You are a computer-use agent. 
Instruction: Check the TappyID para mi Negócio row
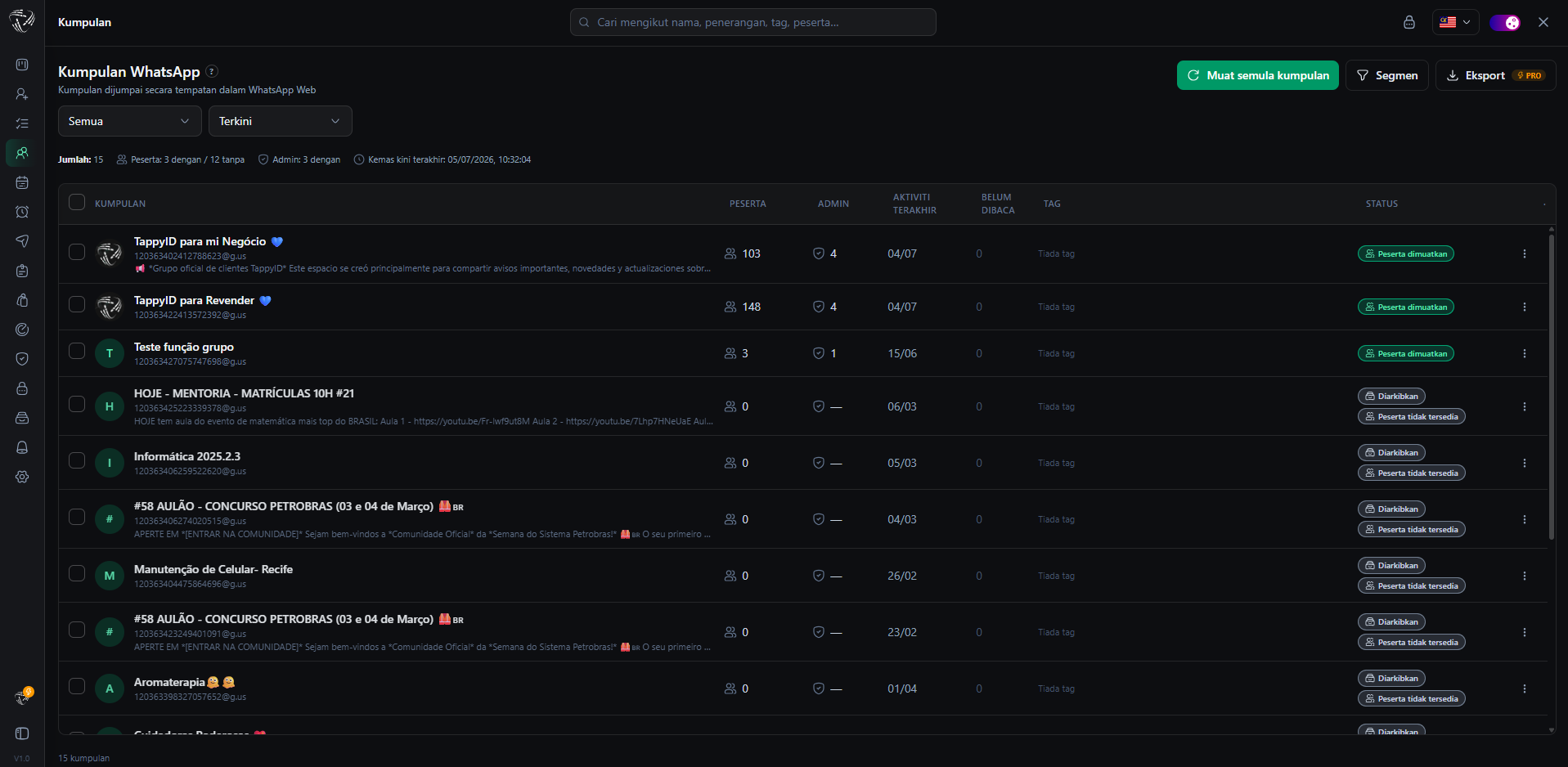tap(77, 252)
